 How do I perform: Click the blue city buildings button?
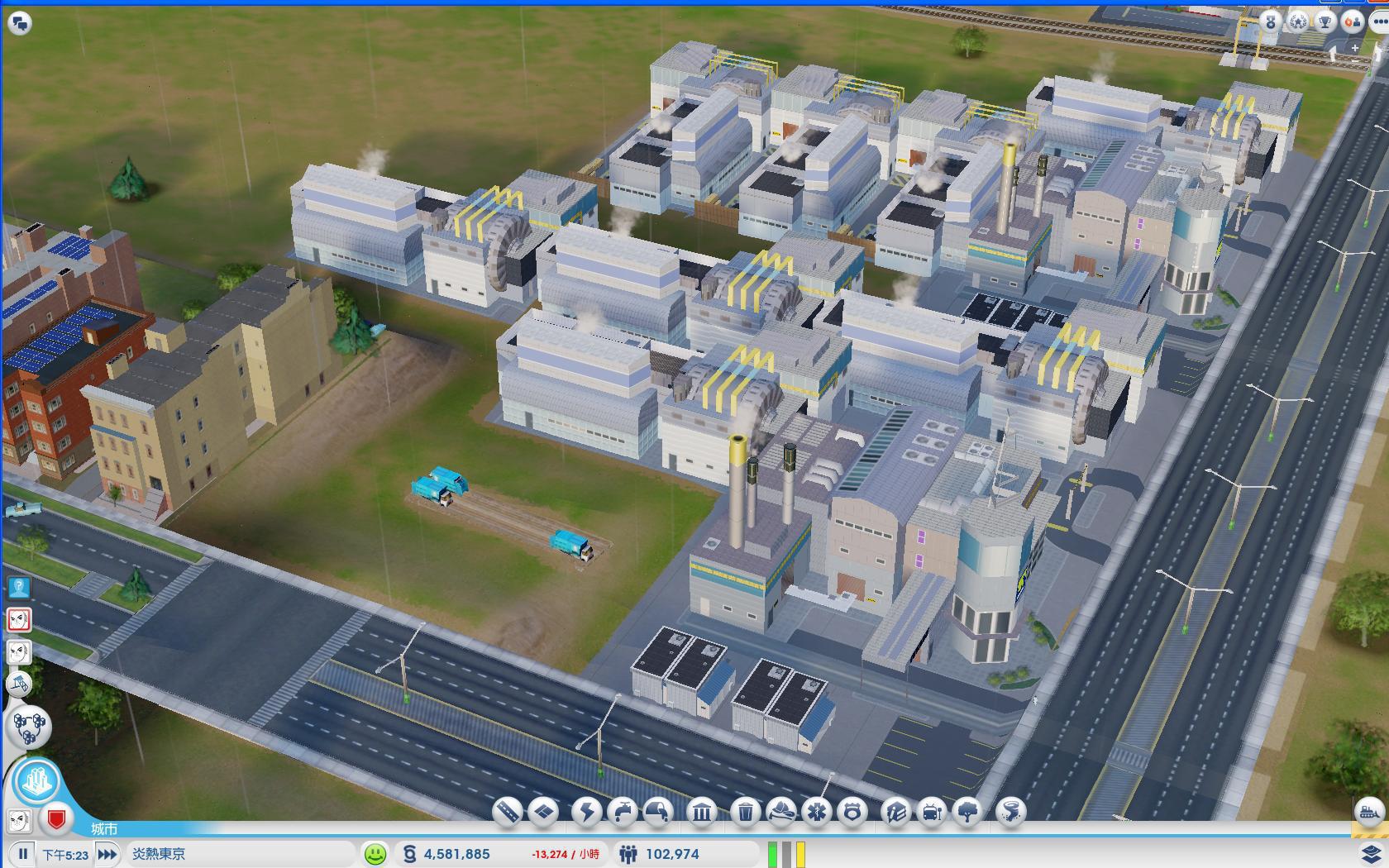click(37, 780)
